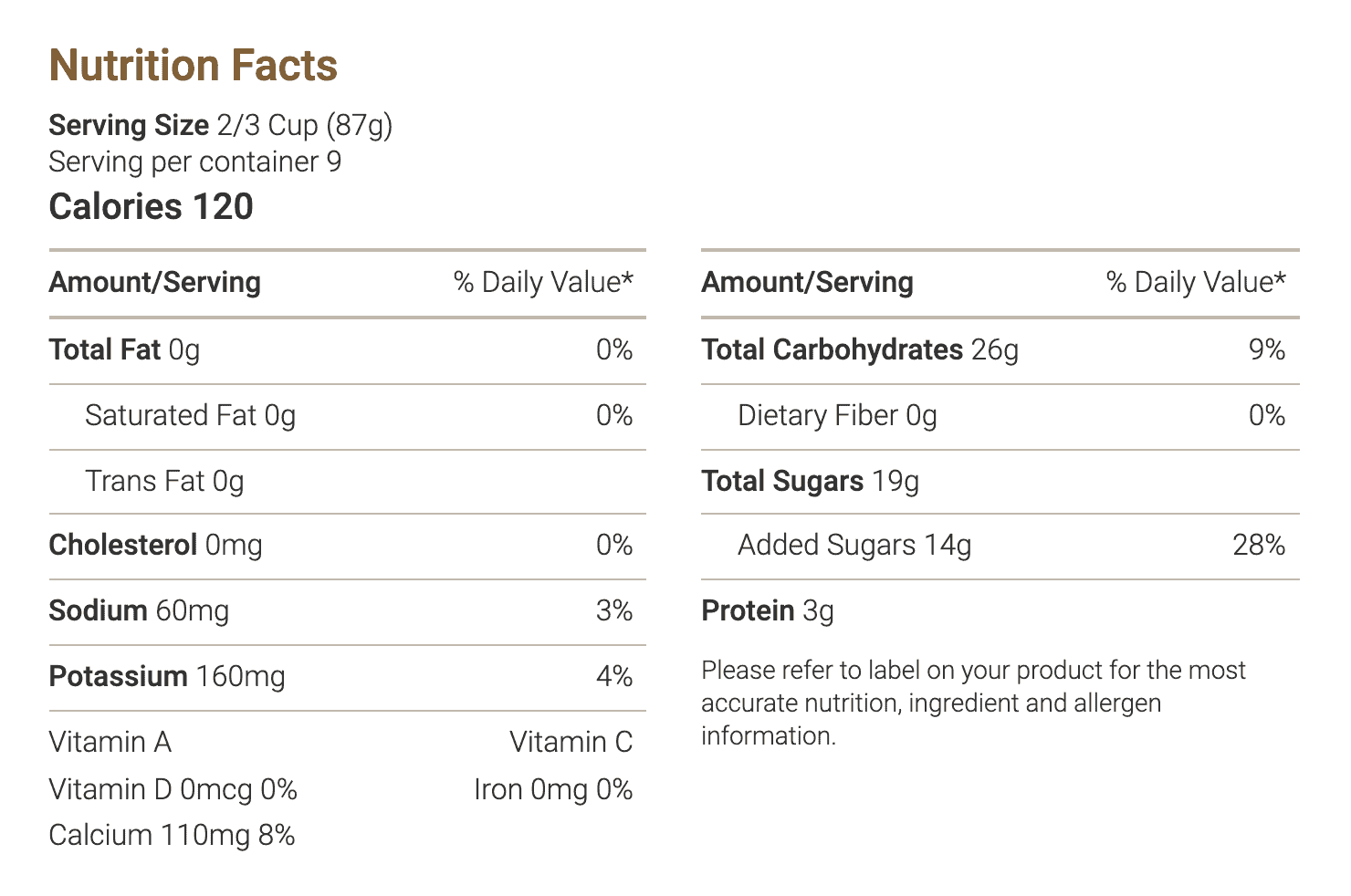Click the Trans Fat 0g entry

[x=347, y=482]
